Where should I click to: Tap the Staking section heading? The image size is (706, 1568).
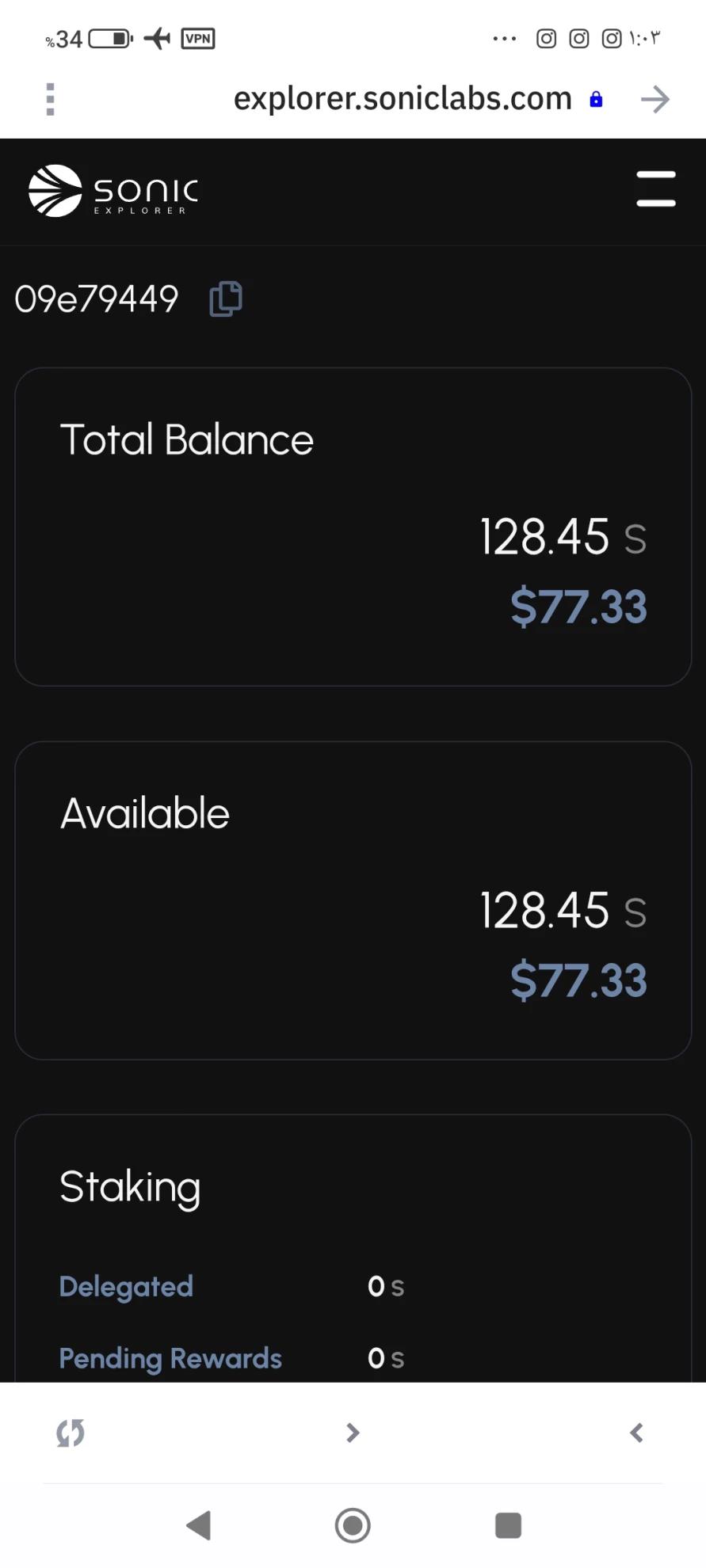coord(130,1187)
